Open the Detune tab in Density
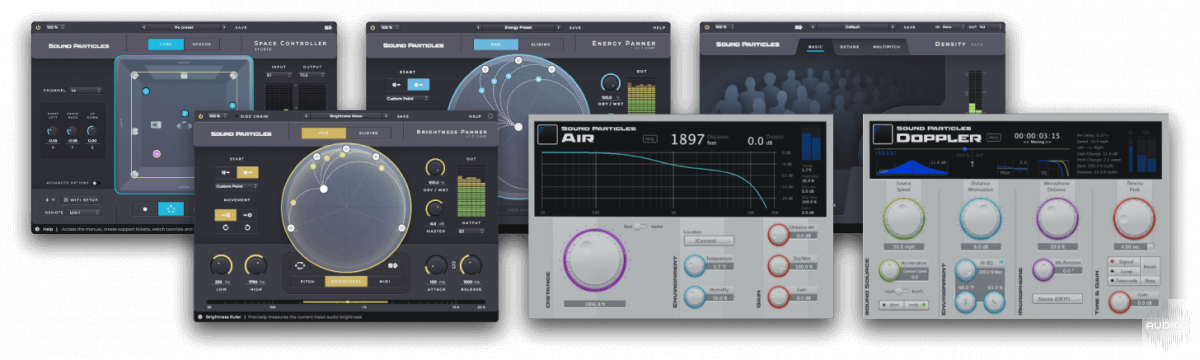The width and height of the screenshot is (1200, 360). [850, 47]
